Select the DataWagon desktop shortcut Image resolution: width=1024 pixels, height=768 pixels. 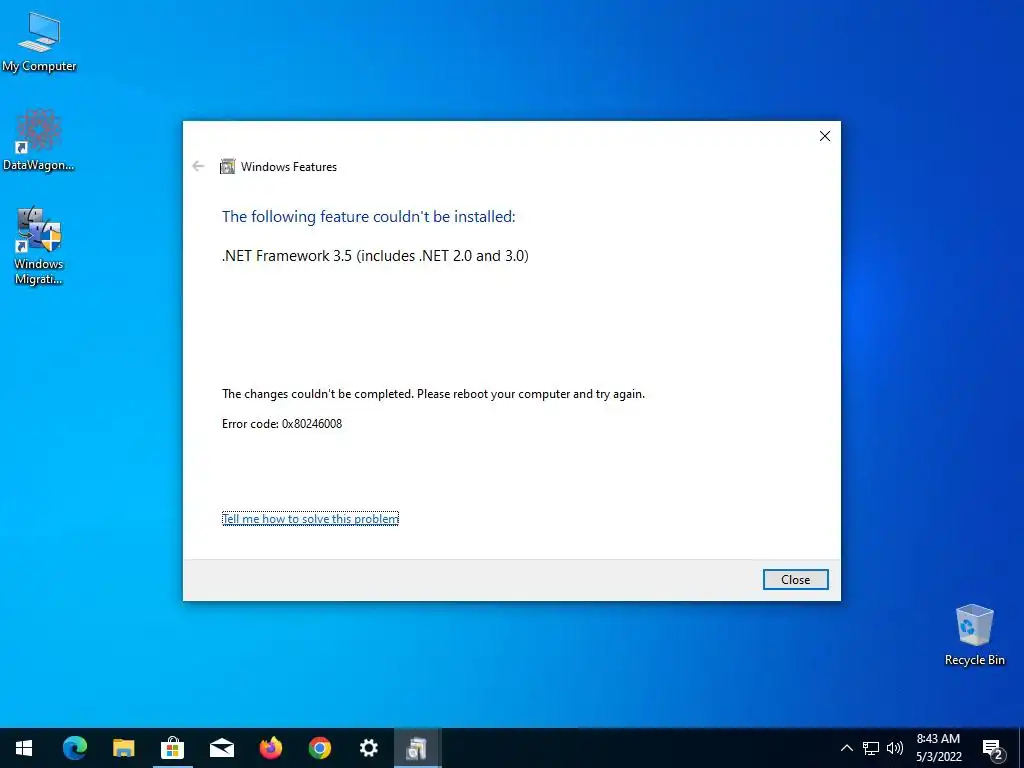coord(39,140)
